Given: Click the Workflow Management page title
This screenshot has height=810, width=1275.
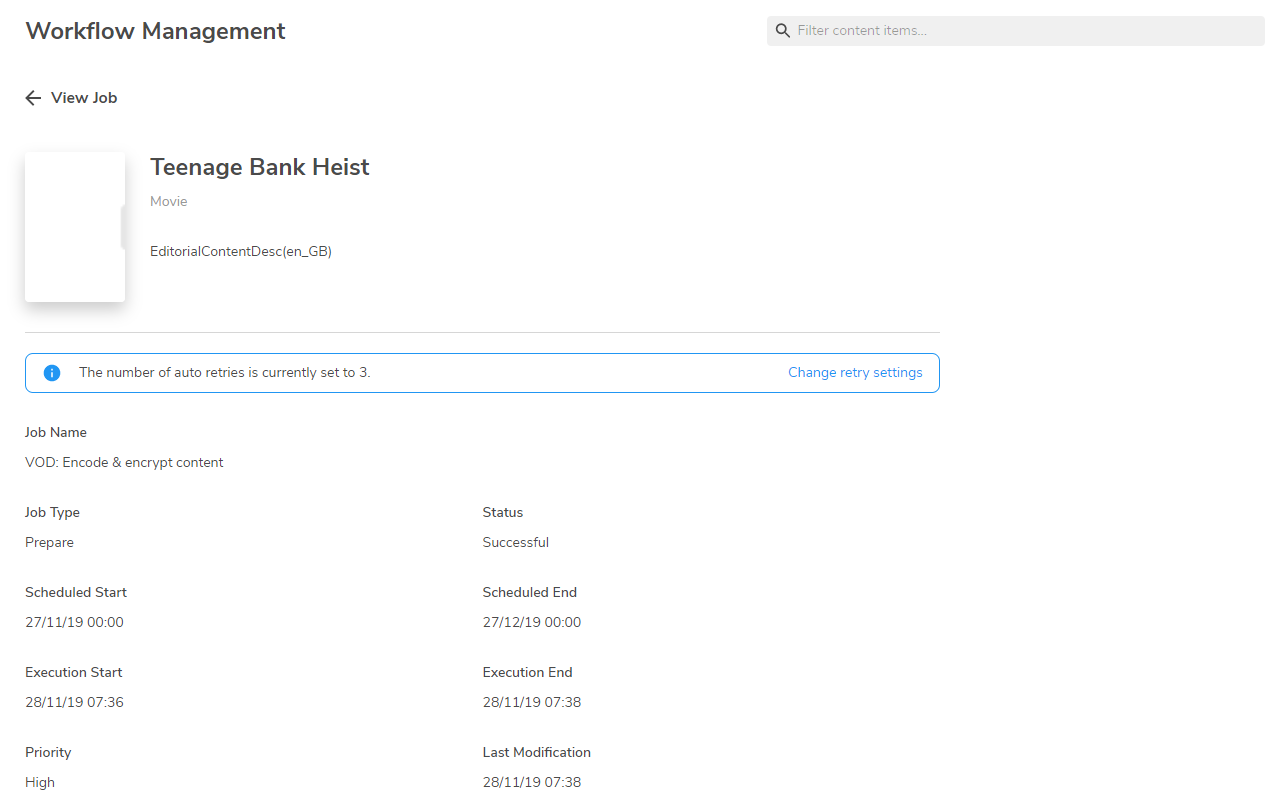Looking at the screenshot, I should coord(155,31).
